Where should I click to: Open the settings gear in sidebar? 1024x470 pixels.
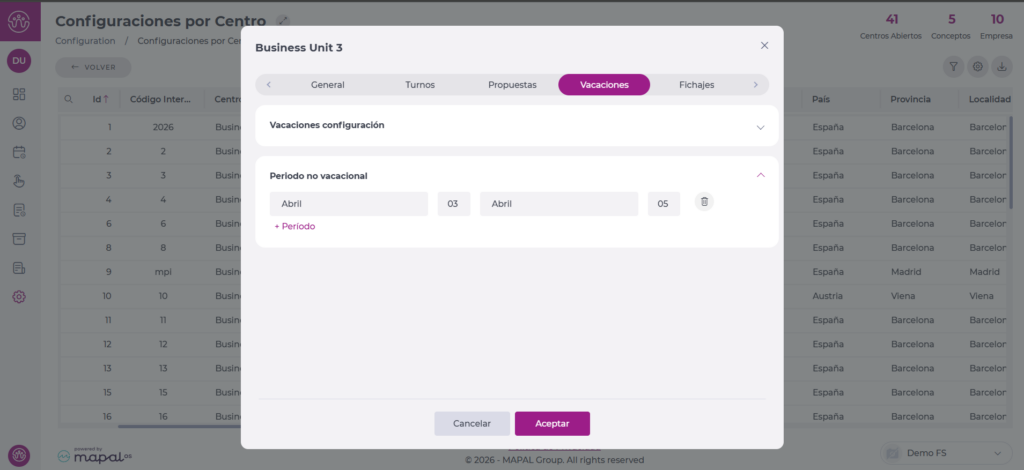pyautogui.click(x=19, y=297)
